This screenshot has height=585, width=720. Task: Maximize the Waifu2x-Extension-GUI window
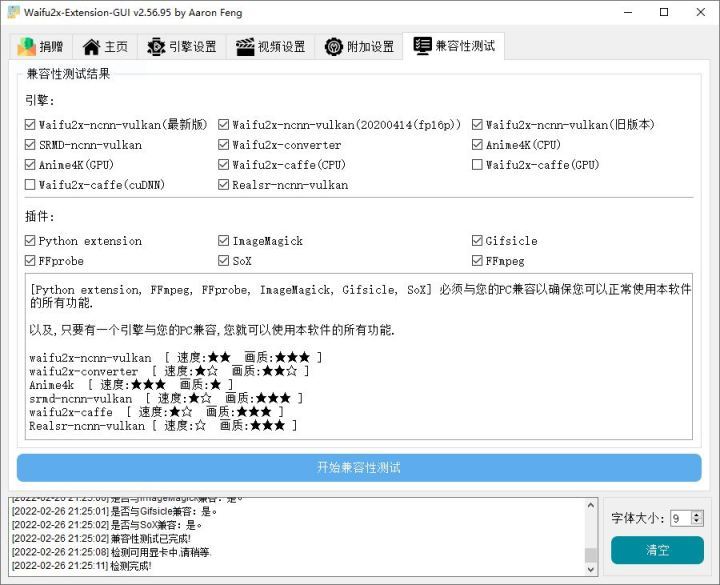click(x=664, y=12)
